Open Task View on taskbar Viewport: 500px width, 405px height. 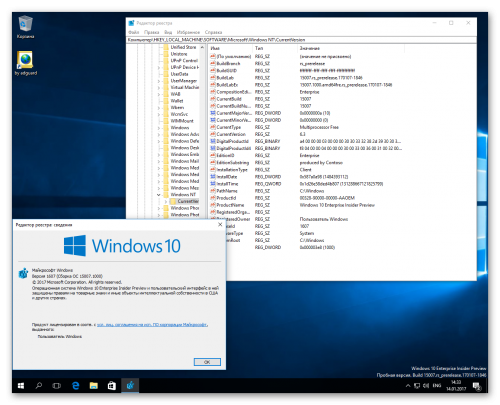[x=57, y=386]
